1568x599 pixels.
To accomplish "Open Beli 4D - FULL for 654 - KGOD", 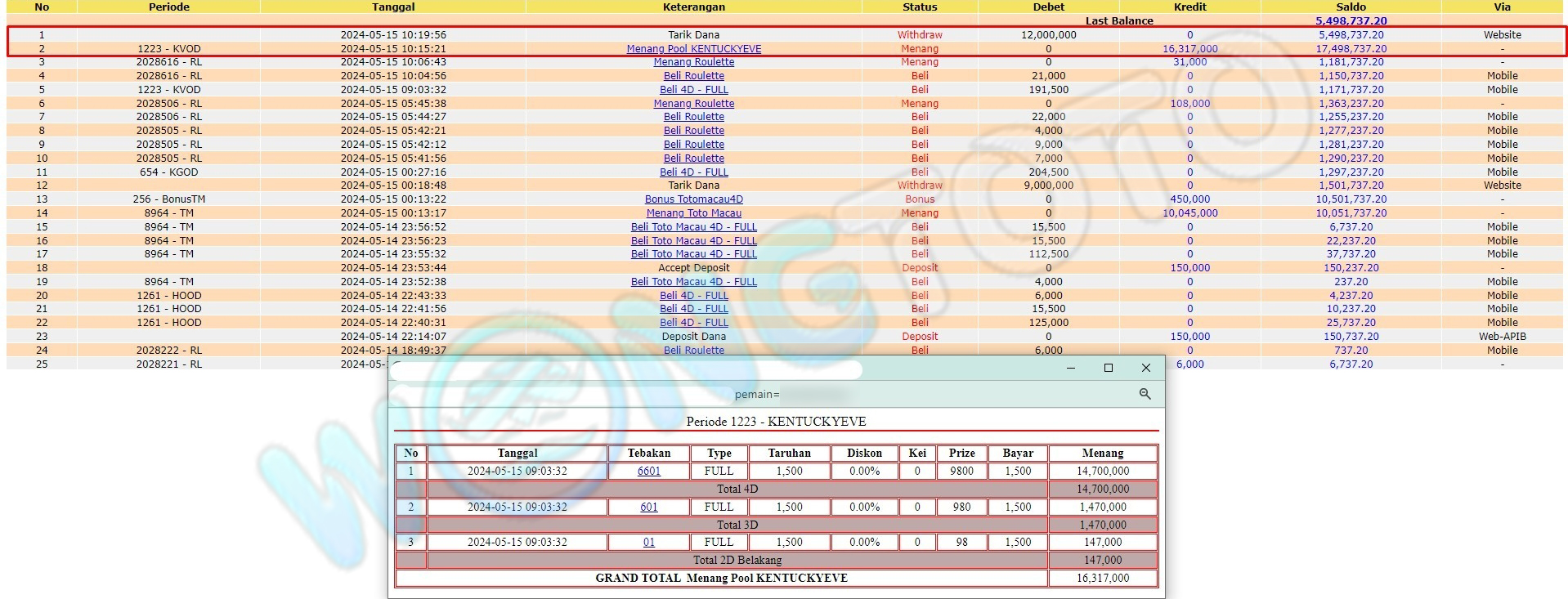I will [693, 172].
